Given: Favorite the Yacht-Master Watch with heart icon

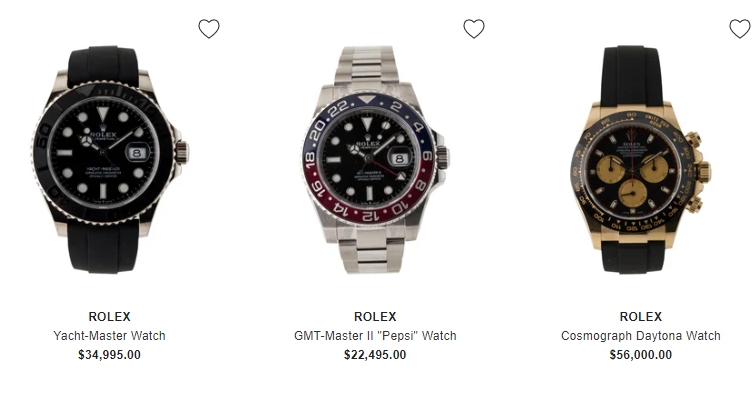Looking at the screenshot, I should coord(209,29).
